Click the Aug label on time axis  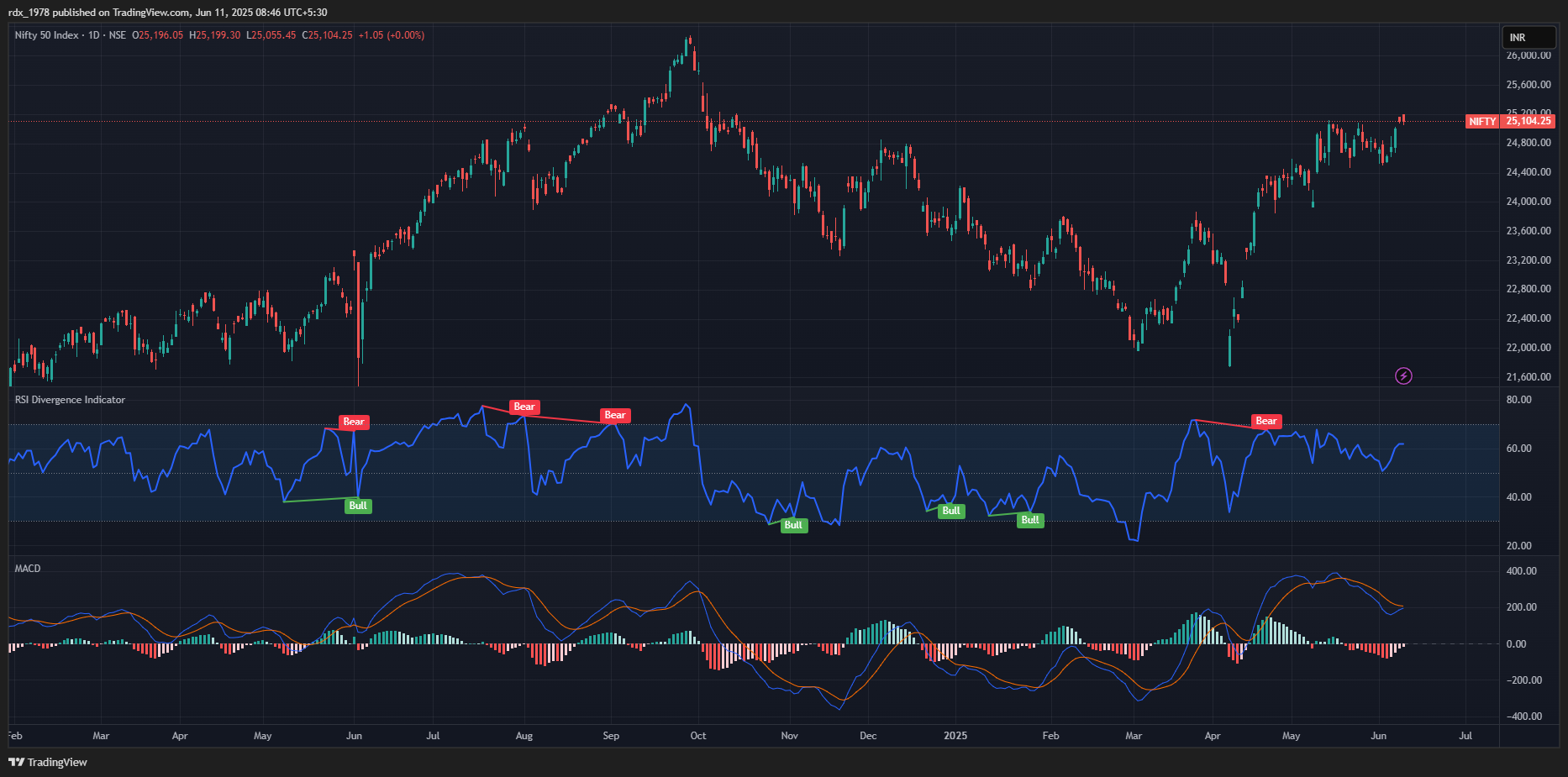coord(524,736)
